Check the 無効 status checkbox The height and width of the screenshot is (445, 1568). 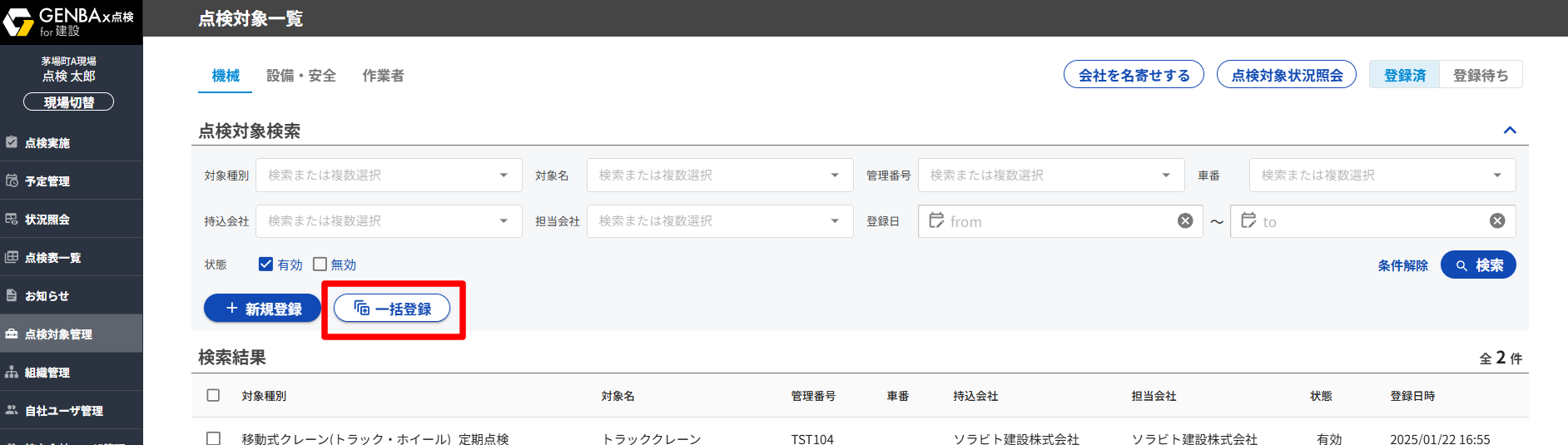[320, 265]
